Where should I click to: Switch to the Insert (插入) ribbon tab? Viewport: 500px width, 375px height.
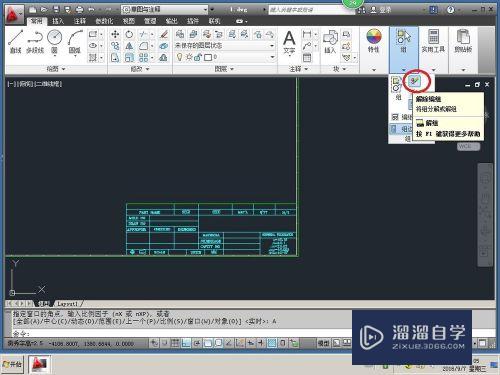coord(58,21)
